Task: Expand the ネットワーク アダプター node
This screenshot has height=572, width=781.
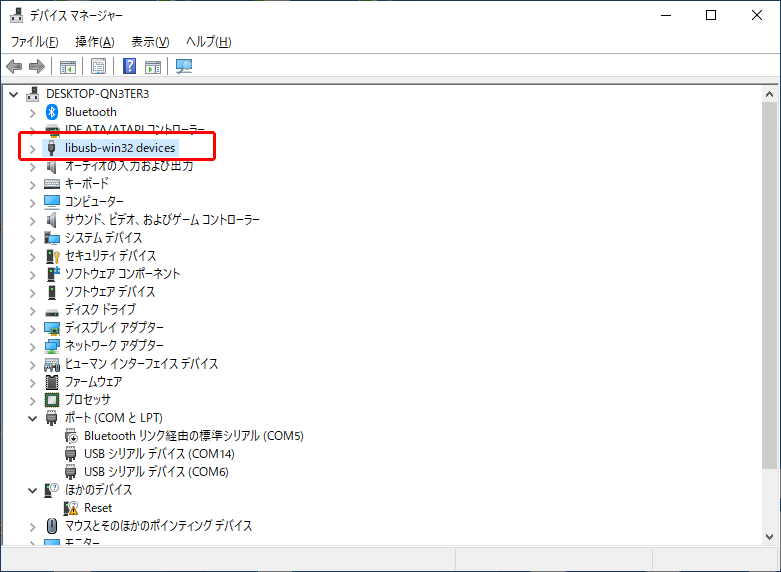Action: [x=32, y=346]
